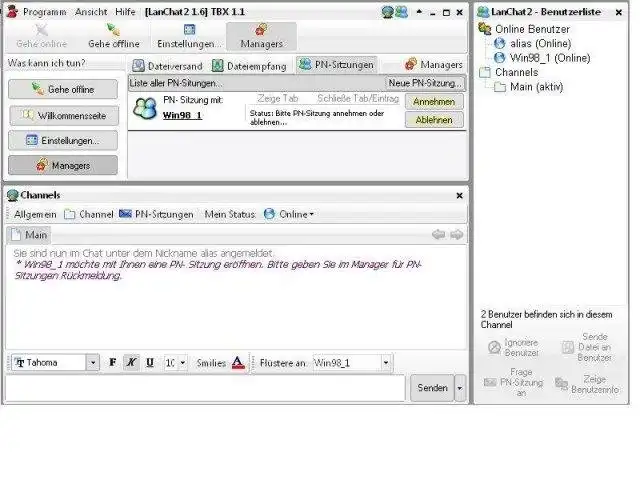Open the Online status dropdown
640x480 pixels.
coord(289,214)
